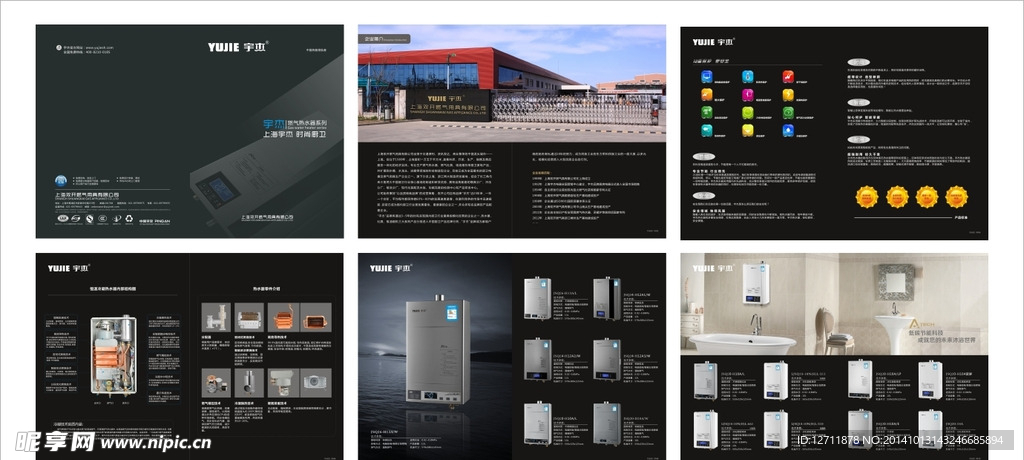Click the YUJIE 宇杰 logo on the cover page
Viewport: 1024px width, 460px height.
click(x=238, y=47)
